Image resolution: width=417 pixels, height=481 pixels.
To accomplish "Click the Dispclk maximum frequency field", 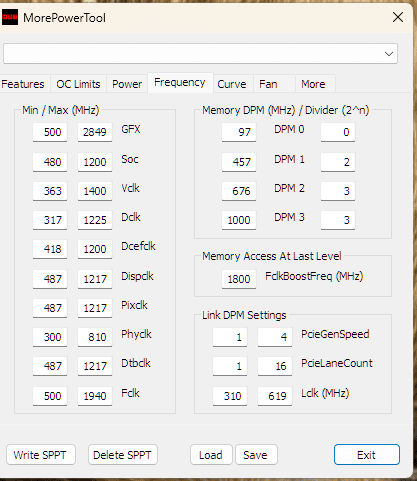I will click(x=95, y=279).
